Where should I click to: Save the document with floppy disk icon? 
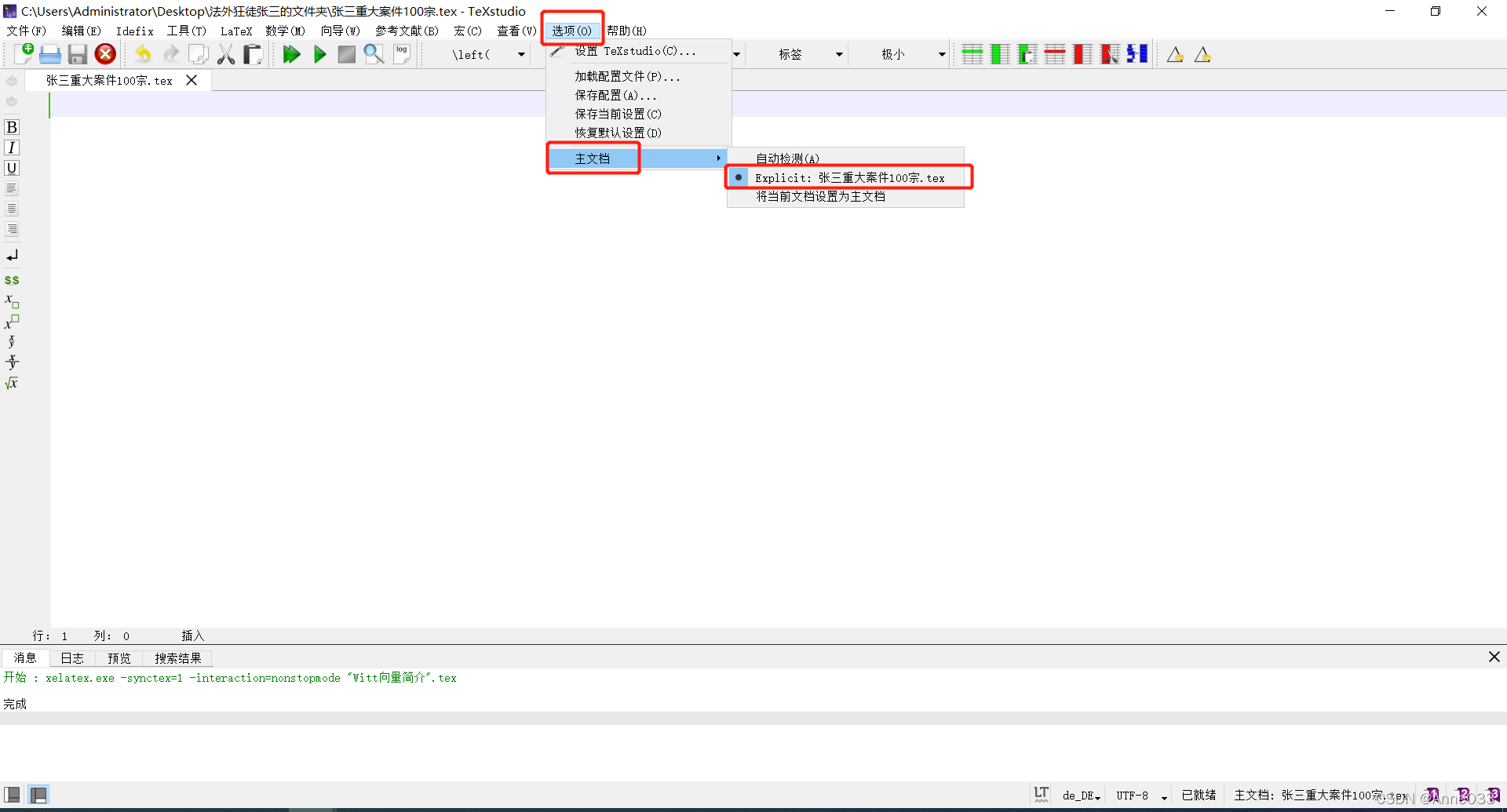[x=77, y=54]
